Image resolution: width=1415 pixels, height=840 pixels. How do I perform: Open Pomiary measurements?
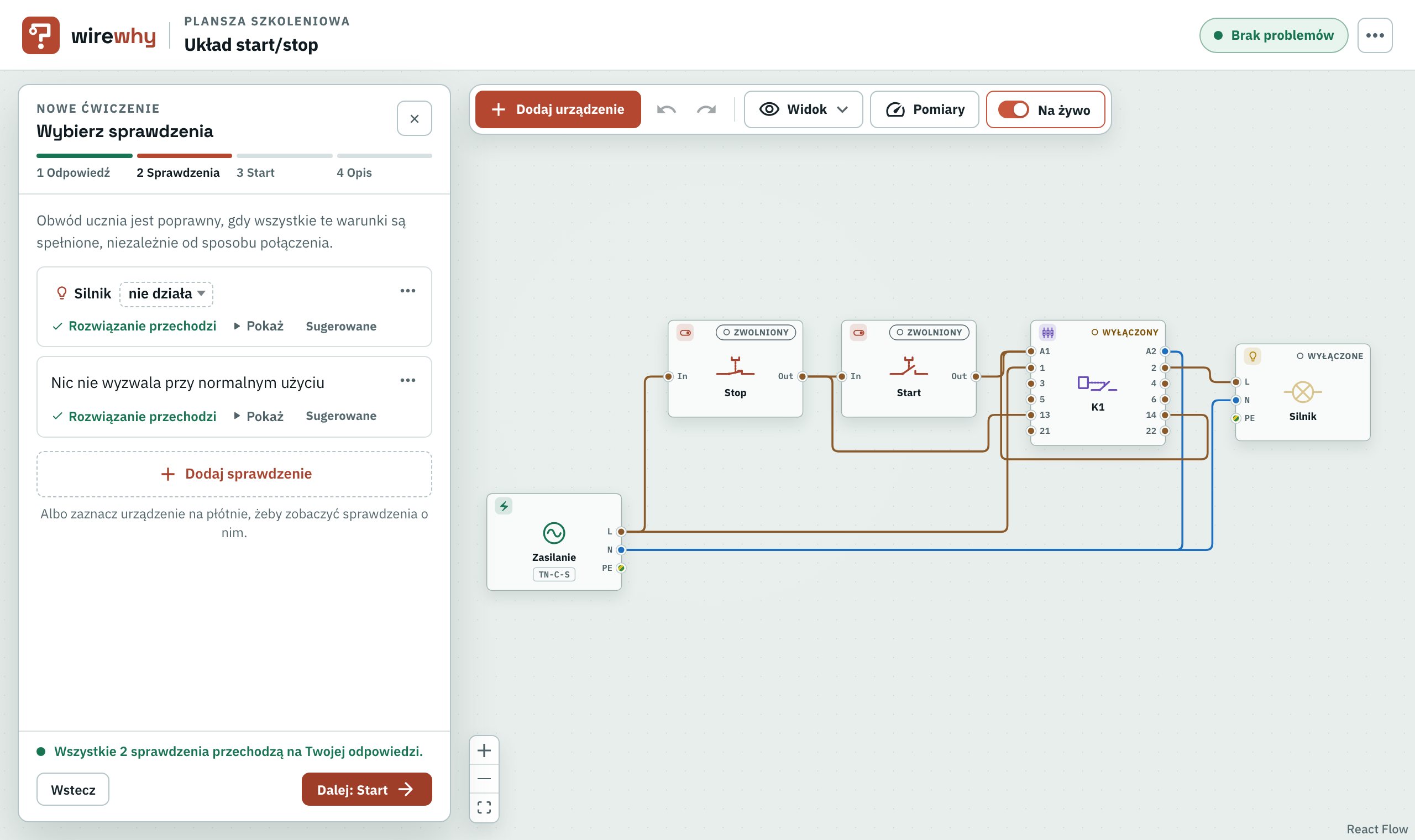coord(924,109)
